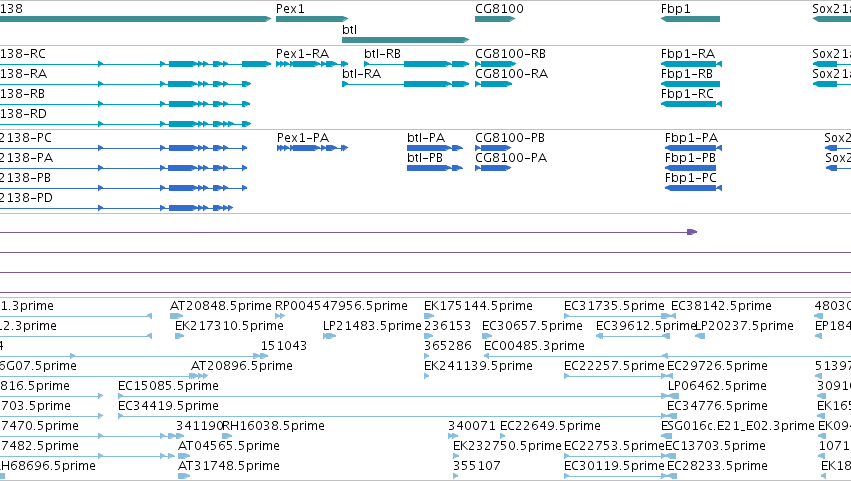Screen dimensions: 851x481
Task: Open the EC34776.5prime EST label
Action: pyautogui.click(x=717, y=407)
